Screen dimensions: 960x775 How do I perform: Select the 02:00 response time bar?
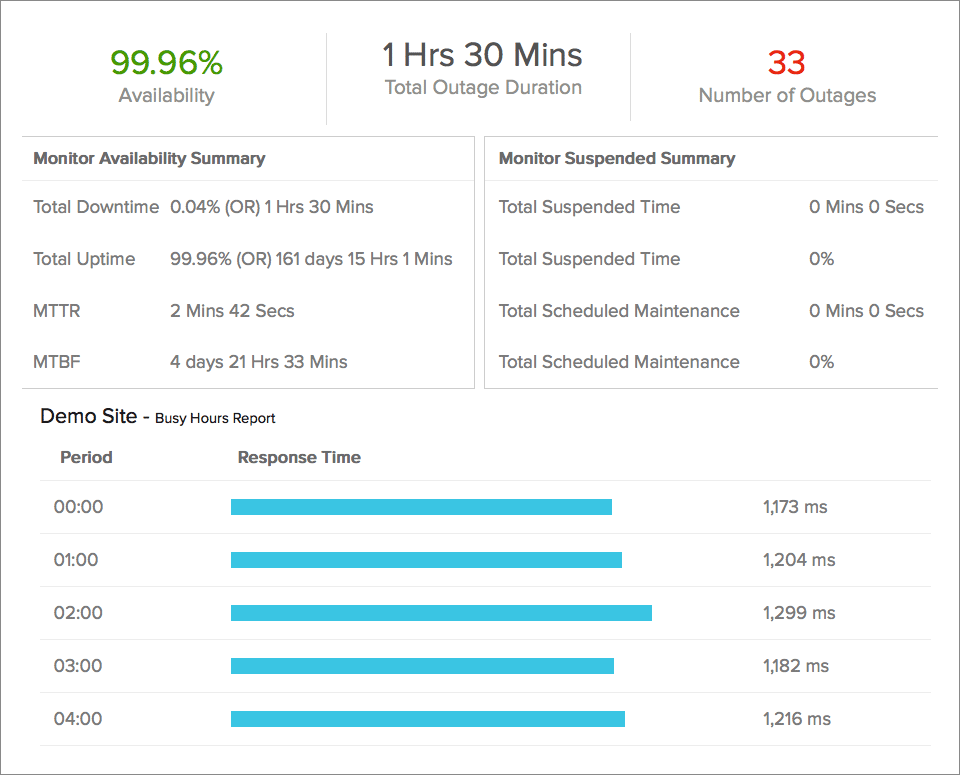440,613
